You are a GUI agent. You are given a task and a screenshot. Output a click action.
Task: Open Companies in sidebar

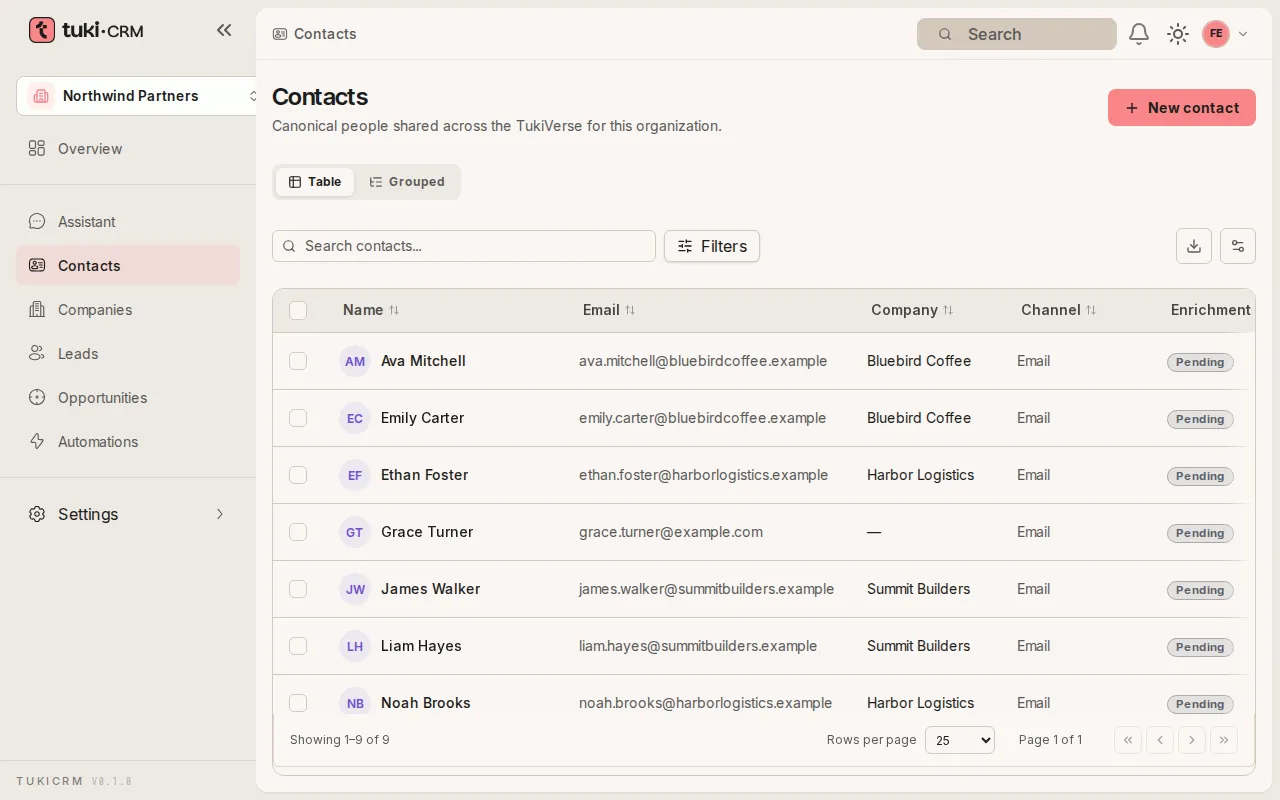128,310
